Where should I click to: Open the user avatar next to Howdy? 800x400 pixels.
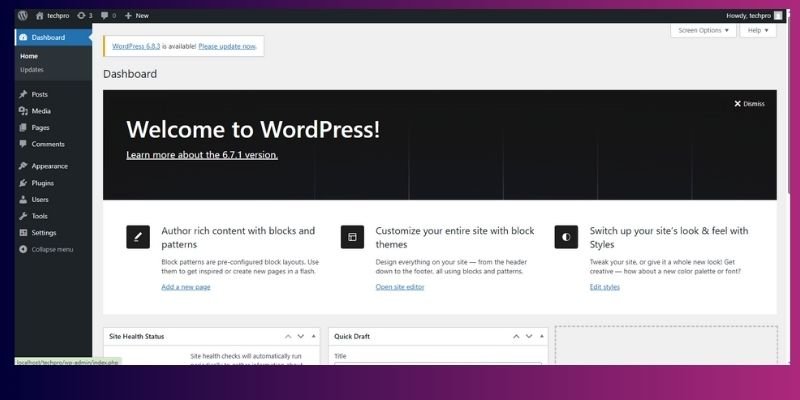(778, 16)
